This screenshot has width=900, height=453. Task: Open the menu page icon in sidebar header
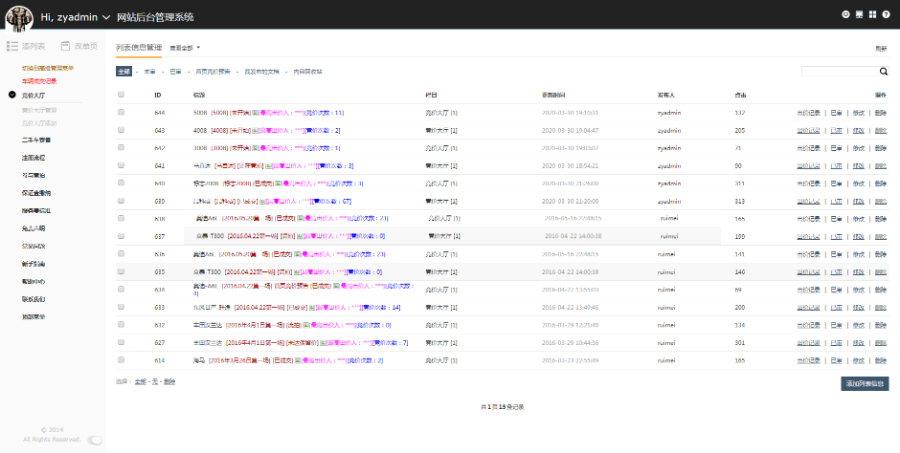(65, 46)
